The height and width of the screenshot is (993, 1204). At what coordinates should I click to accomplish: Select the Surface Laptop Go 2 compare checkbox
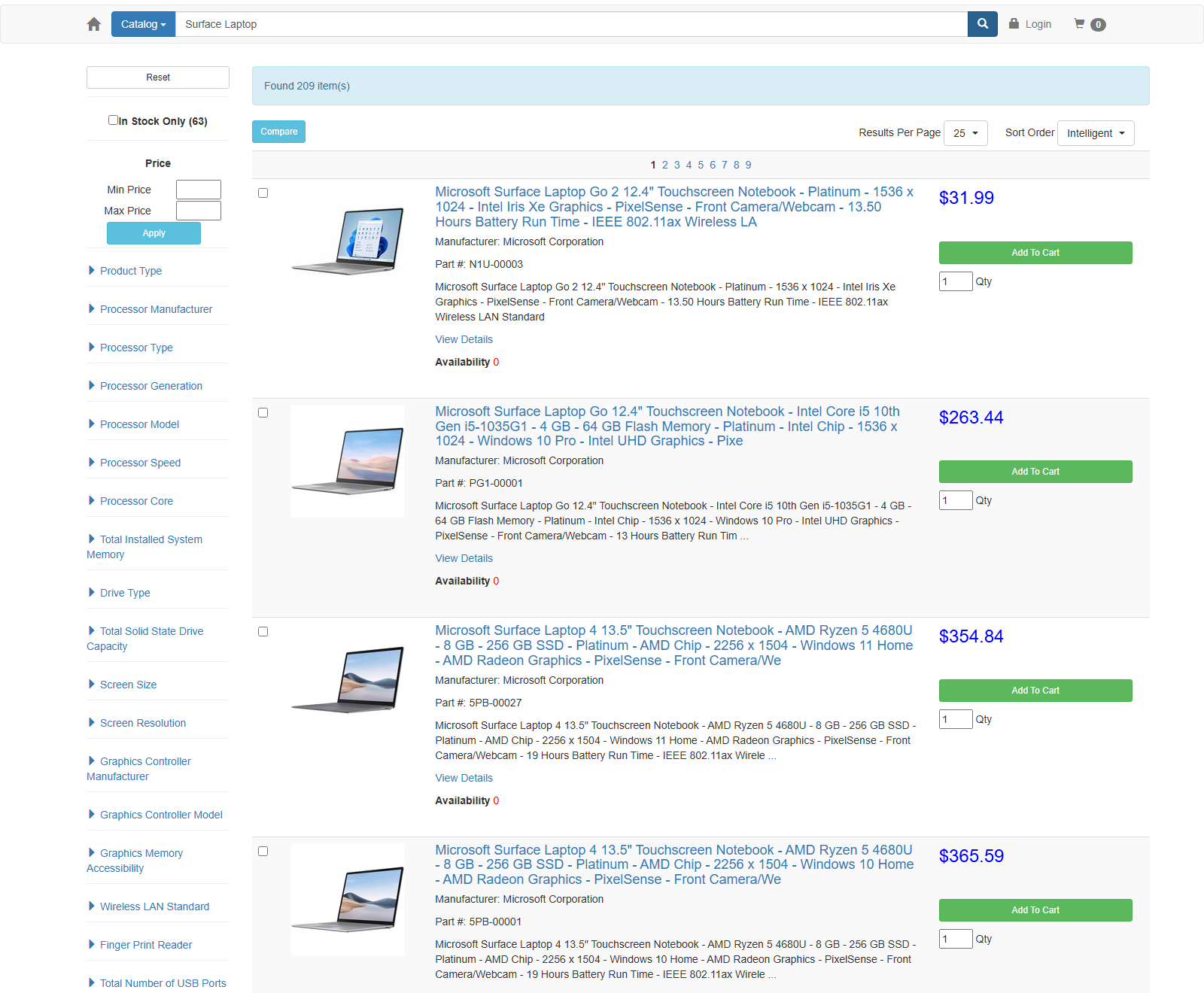(263, 193)
